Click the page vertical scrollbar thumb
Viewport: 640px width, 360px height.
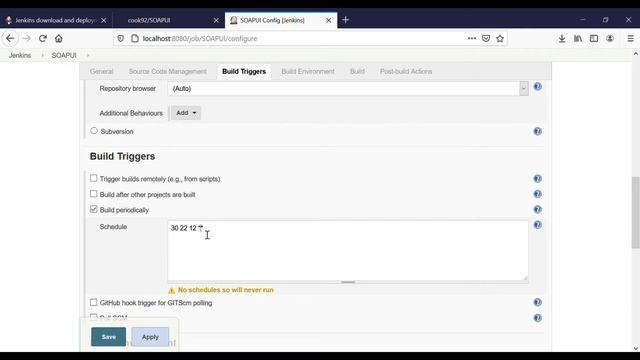pyautogui.click(x=636, y=212)
